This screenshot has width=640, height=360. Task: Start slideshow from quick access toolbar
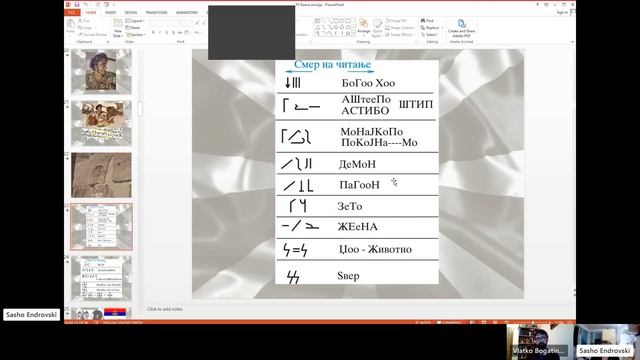click(107, 4)
